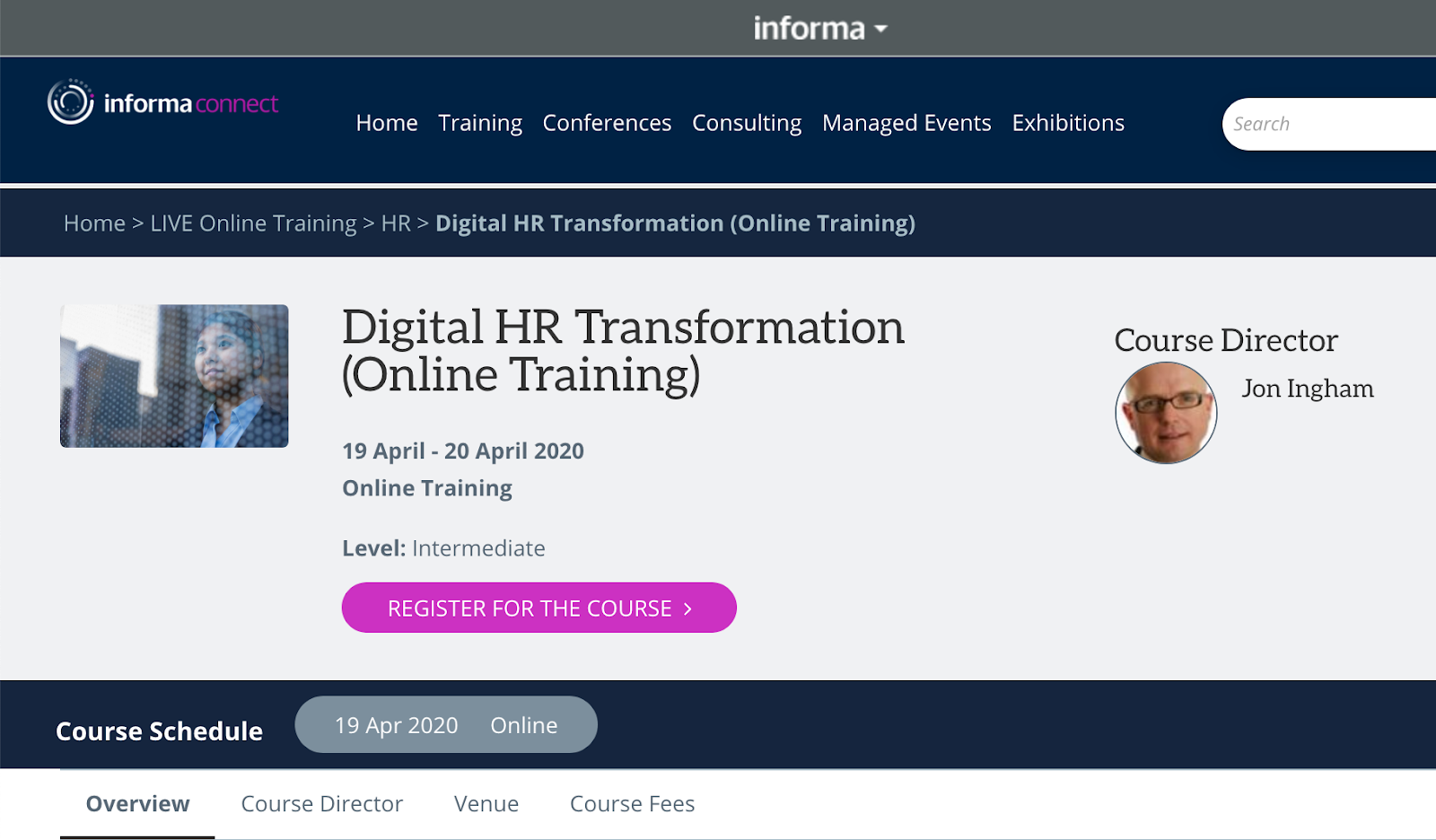Click the informa connect logo

162,102
